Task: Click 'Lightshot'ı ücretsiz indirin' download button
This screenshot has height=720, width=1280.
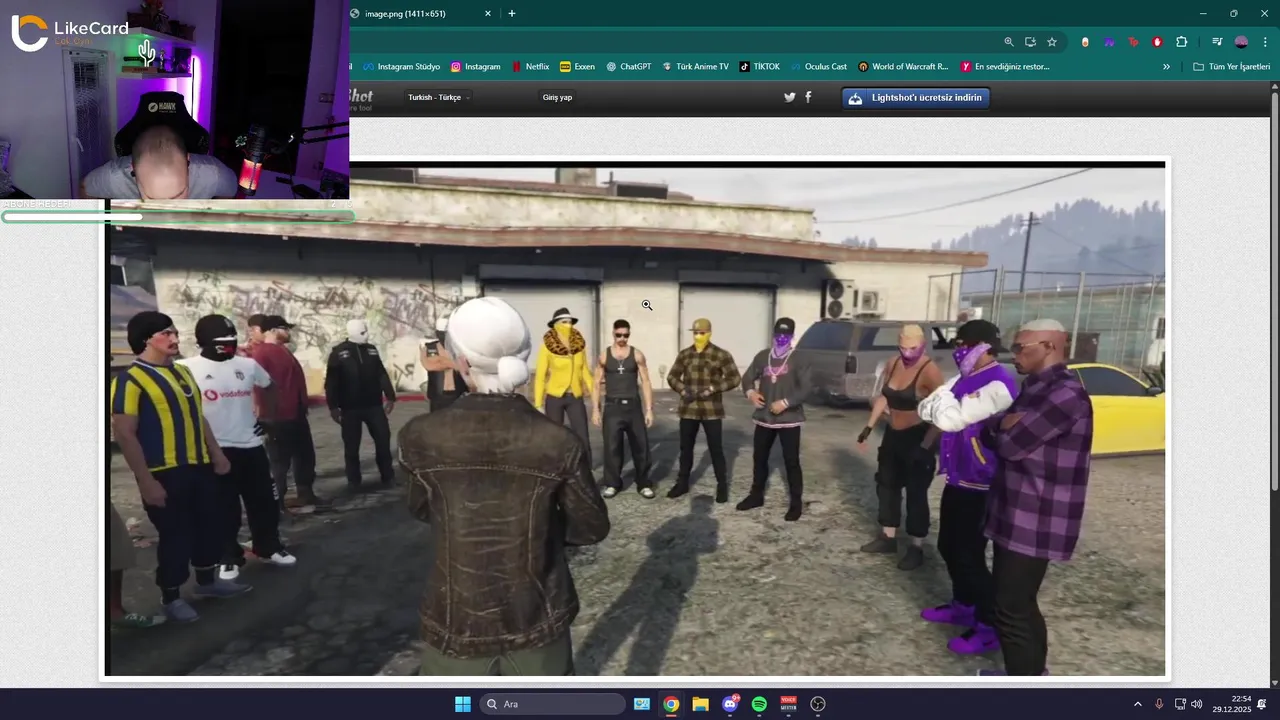Action: coord(916,97)
